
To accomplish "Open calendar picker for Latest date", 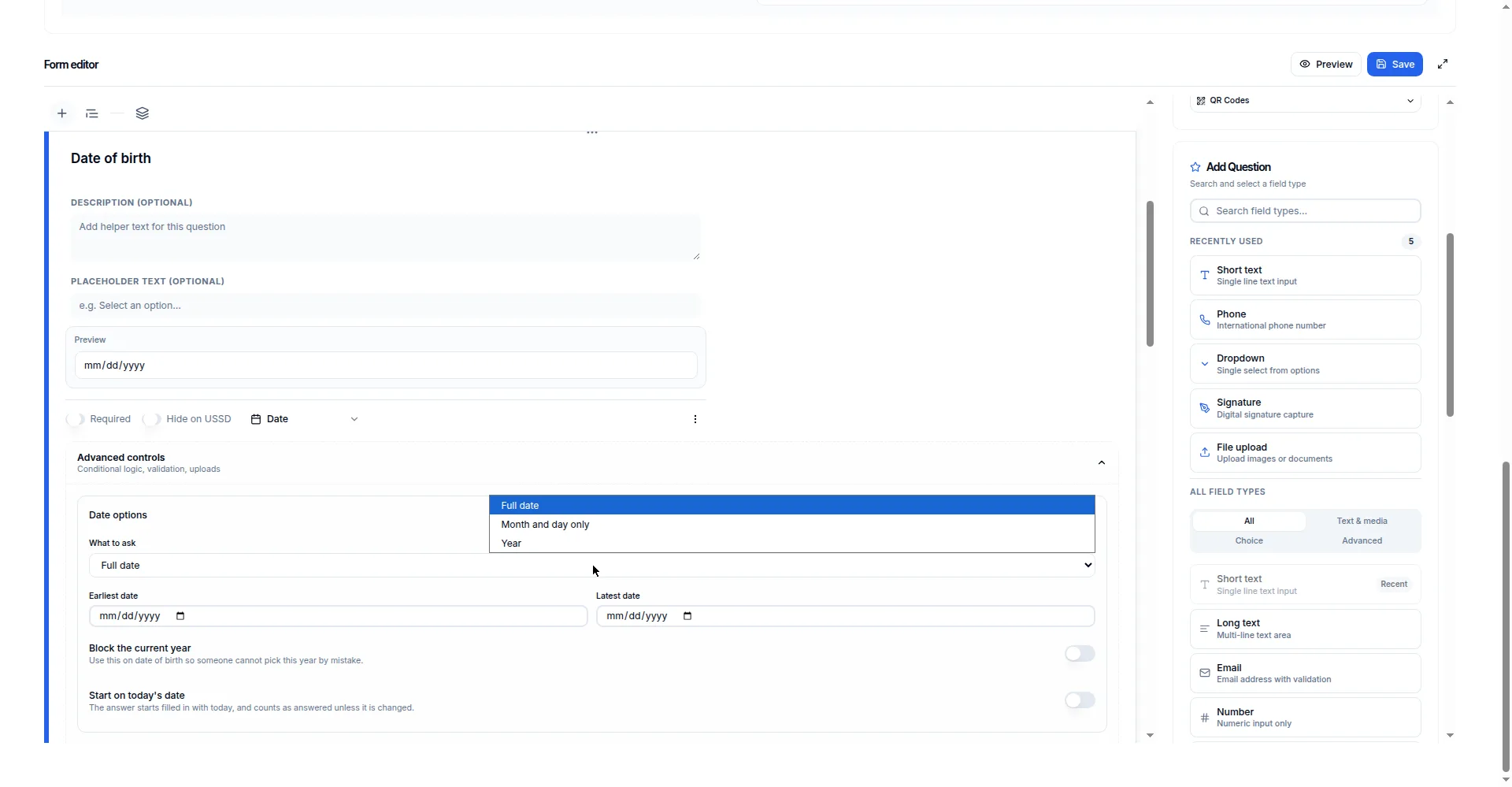I will click(x=687, y=616).
